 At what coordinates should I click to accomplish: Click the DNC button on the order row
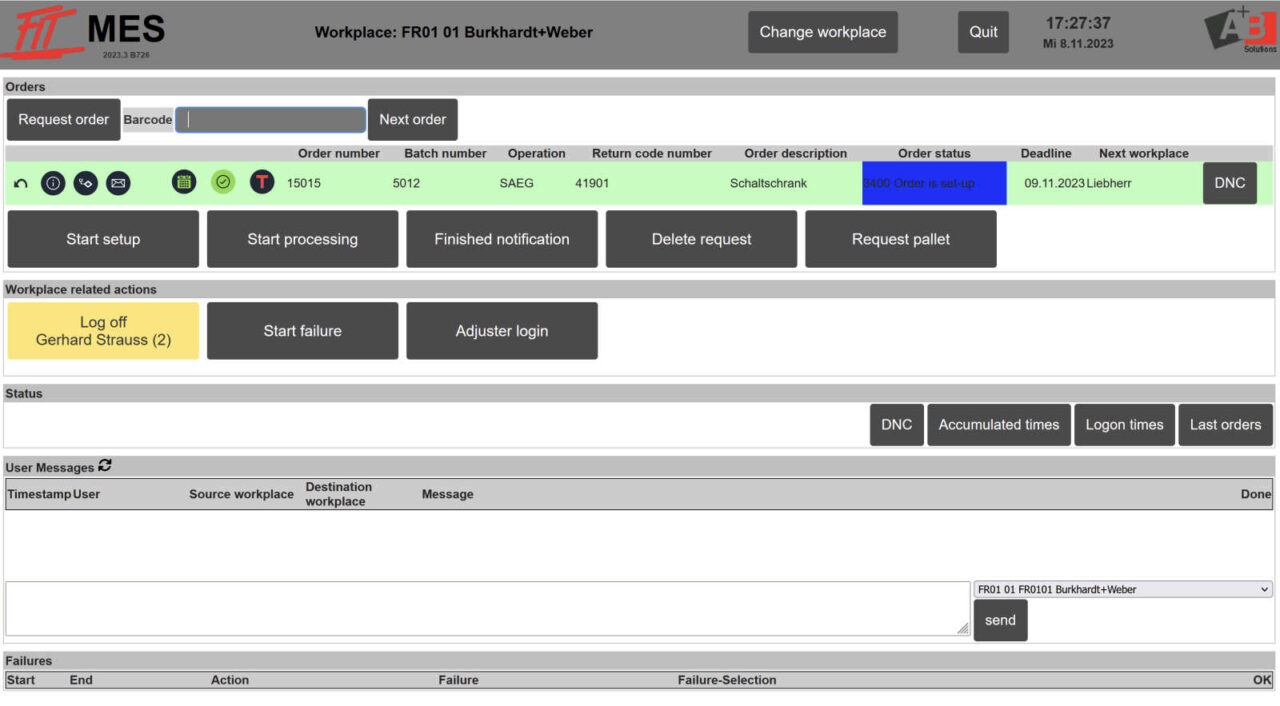1229,183
